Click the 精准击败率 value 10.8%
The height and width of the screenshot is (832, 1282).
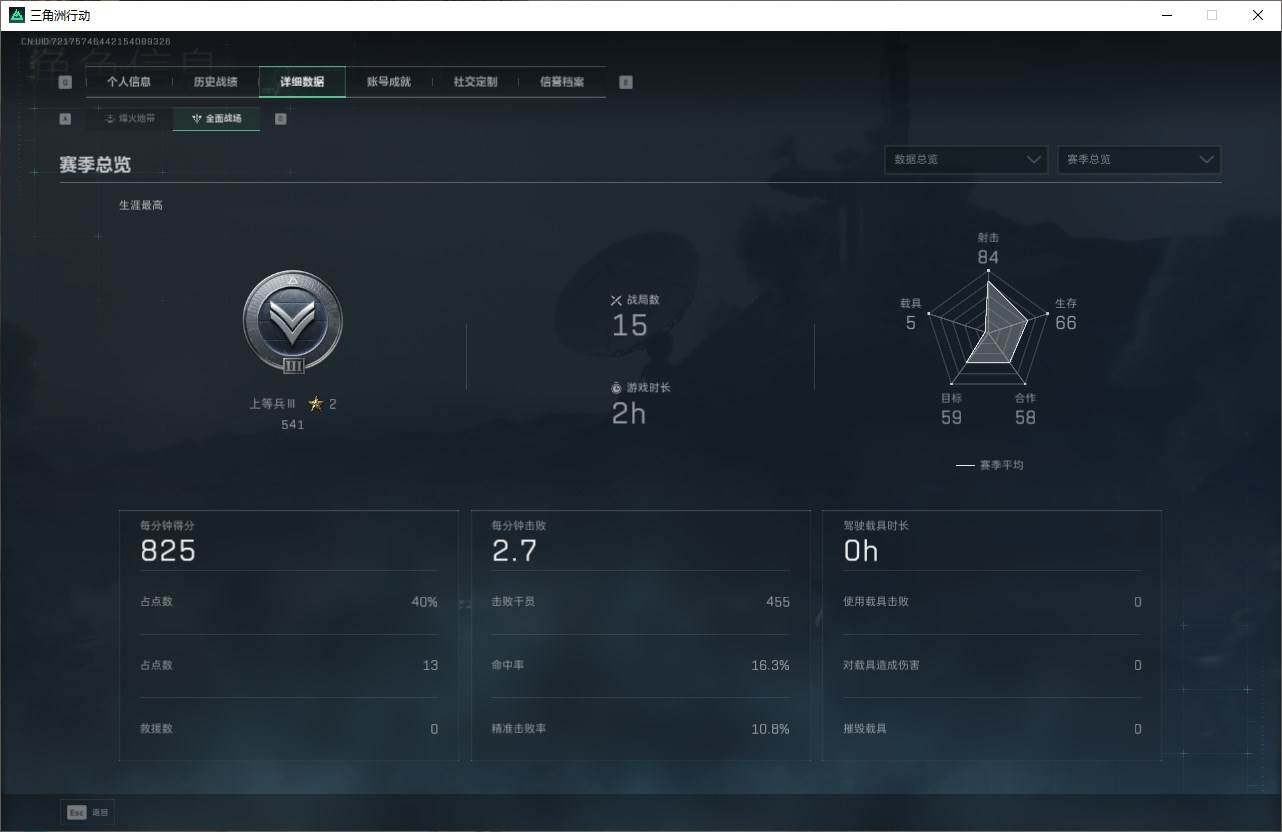(x=770, y=729)
